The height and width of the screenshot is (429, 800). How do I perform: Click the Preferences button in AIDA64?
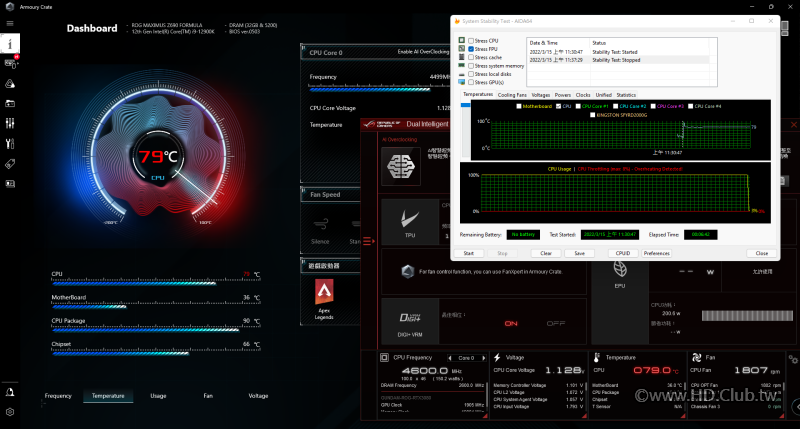coord(656,253)
